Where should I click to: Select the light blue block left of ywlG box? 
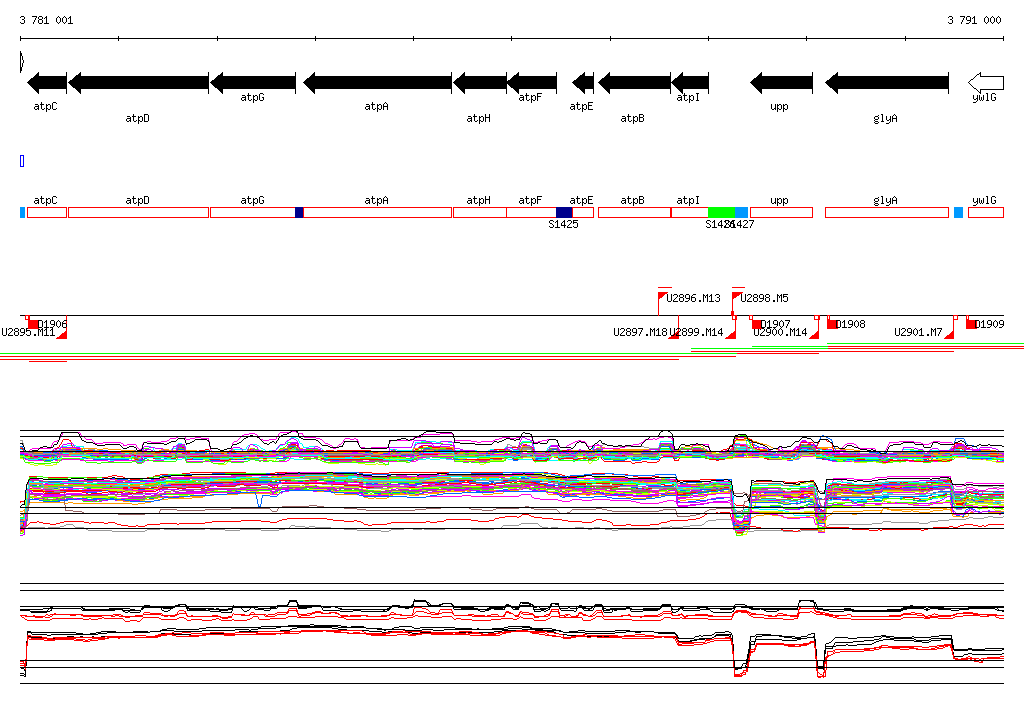(x=958, y=212)
